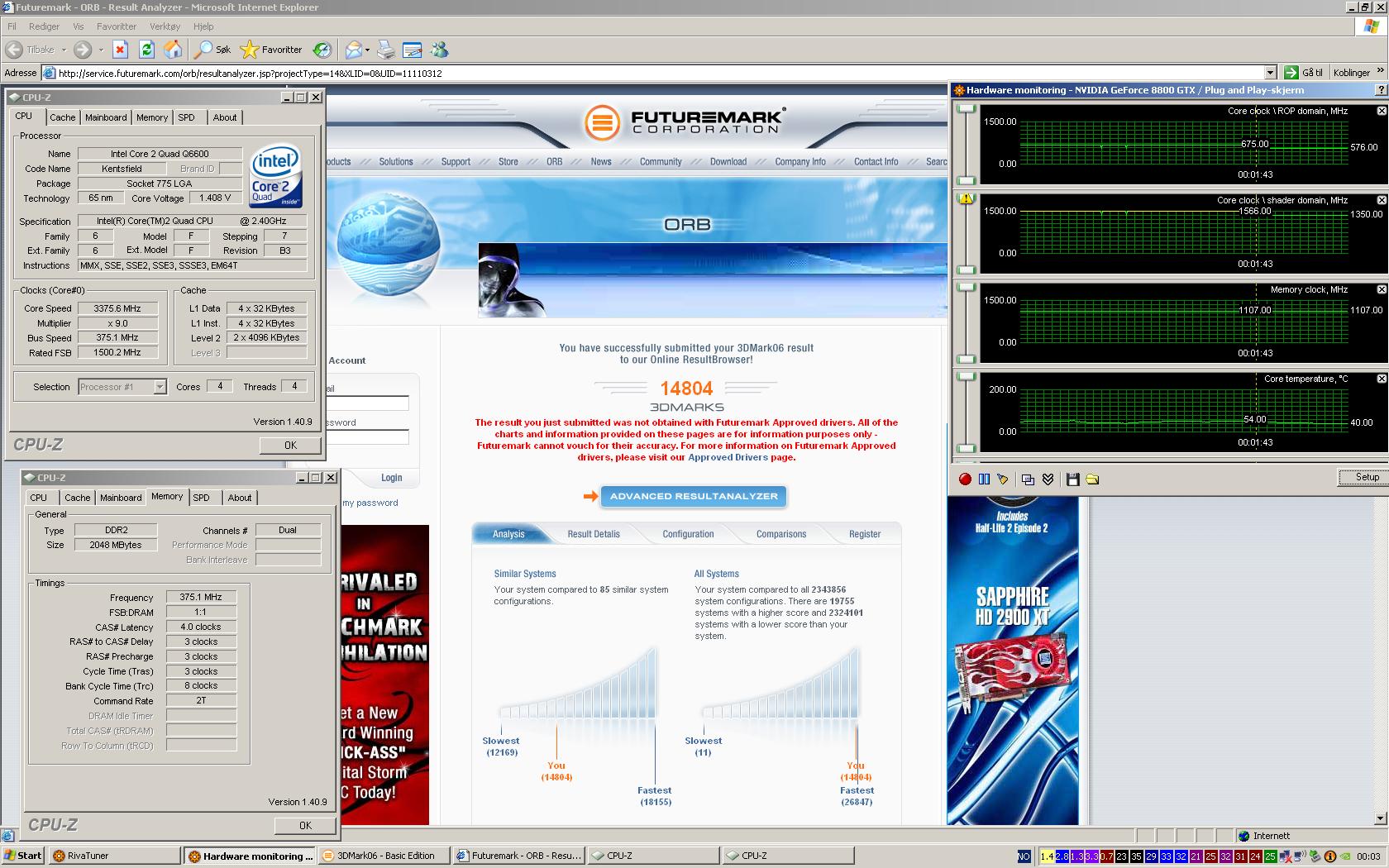The width and height of the screenshot is (1389, 868).
Task: Pause monitoring with blue pause icon
Action: click(x=984, y=479)
